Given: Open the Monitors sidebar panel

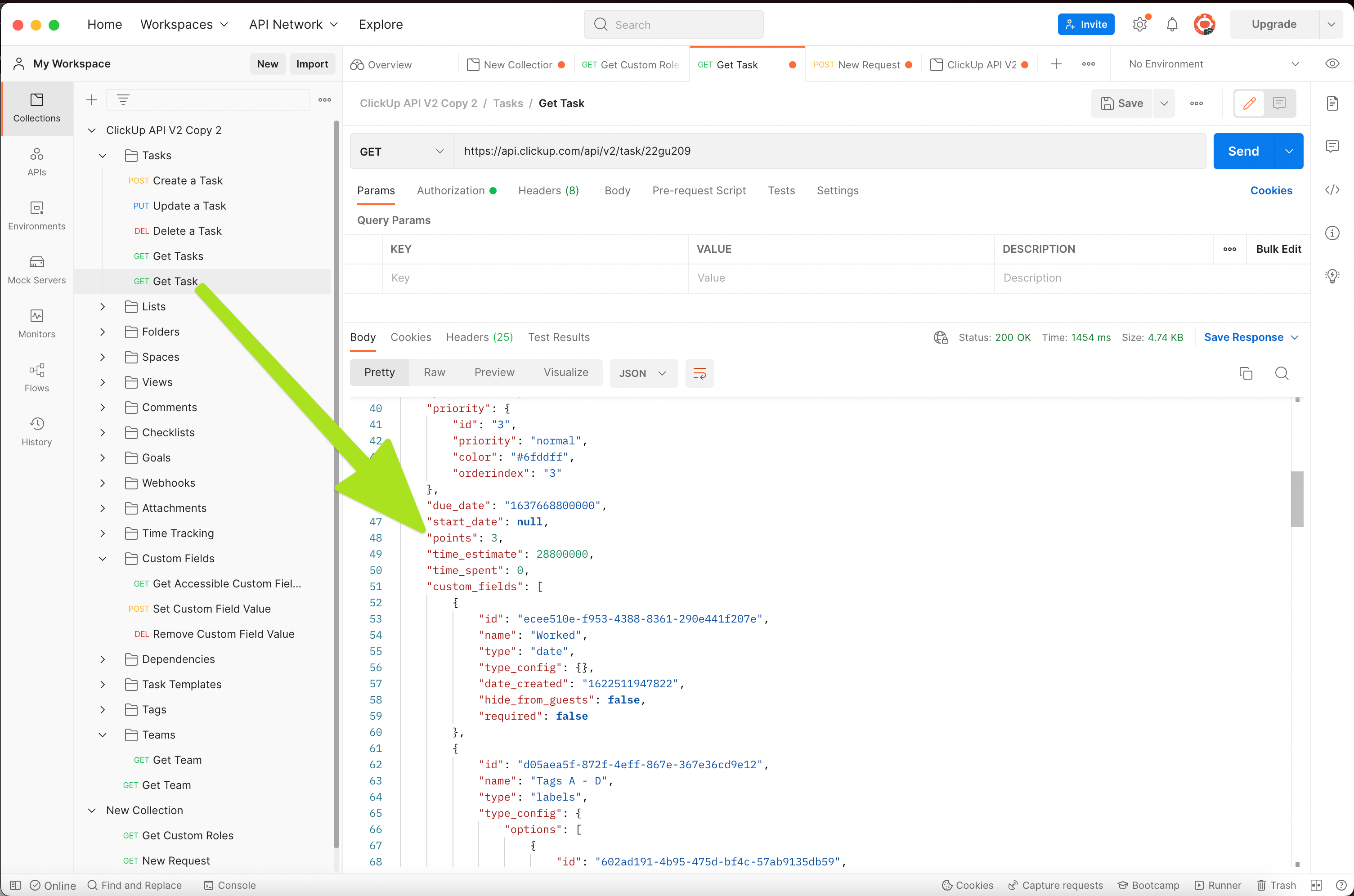Looking at the screenshot, I should pyautogui.click(x=36, y=323).
